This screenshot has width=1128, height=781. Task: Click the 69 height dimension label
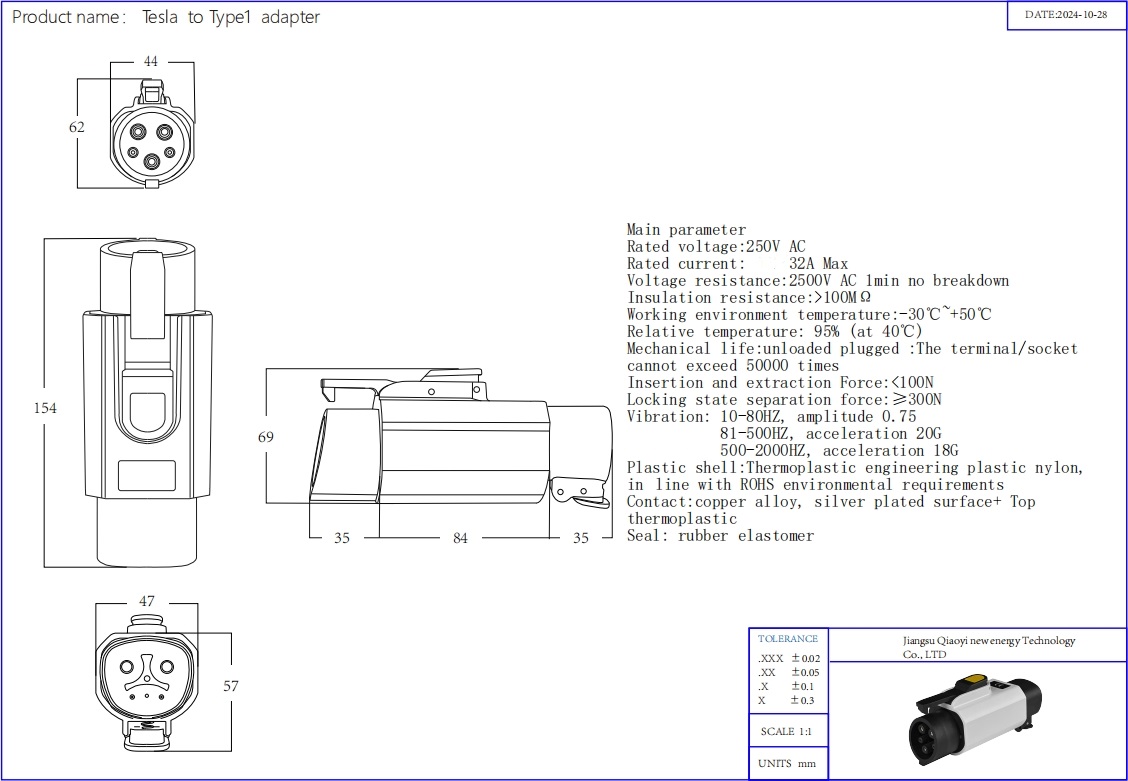(x=265, y=437)
